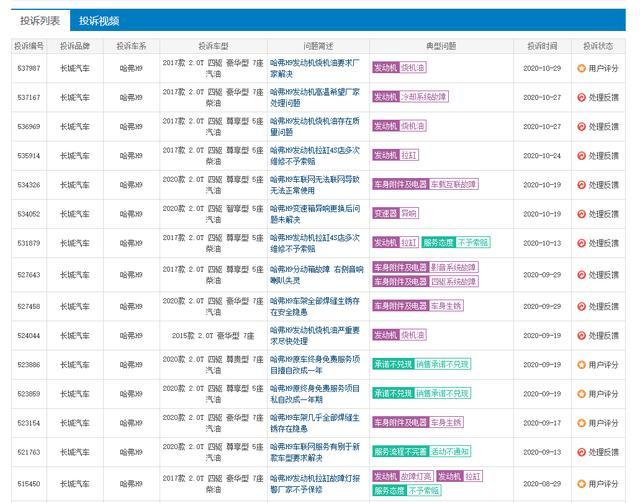
Task: Click 处理反馈 status text in row 536969
Action: pos(604,127)
